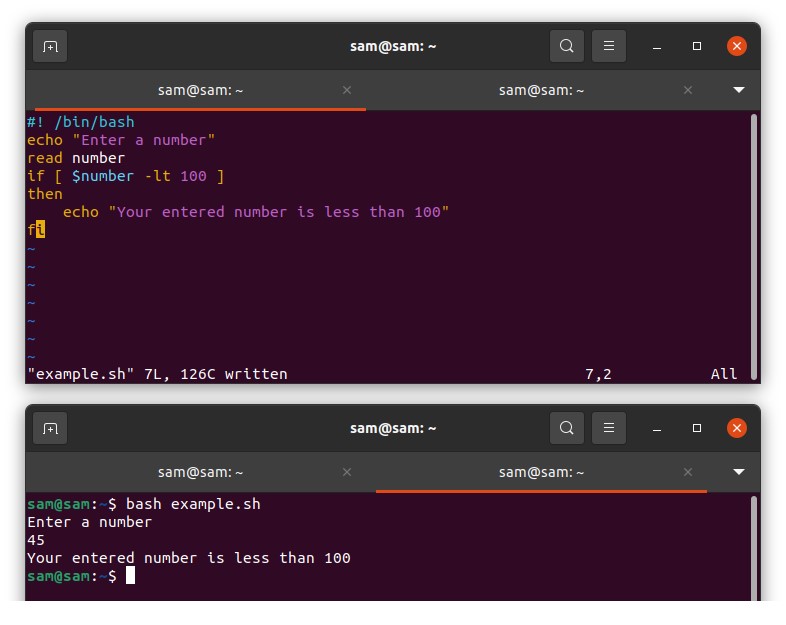Viewport: 786px width, 625px height.
Task: Close the second tab in the bottom terminal
Action: pyautogui.click(x=688, y=472)
